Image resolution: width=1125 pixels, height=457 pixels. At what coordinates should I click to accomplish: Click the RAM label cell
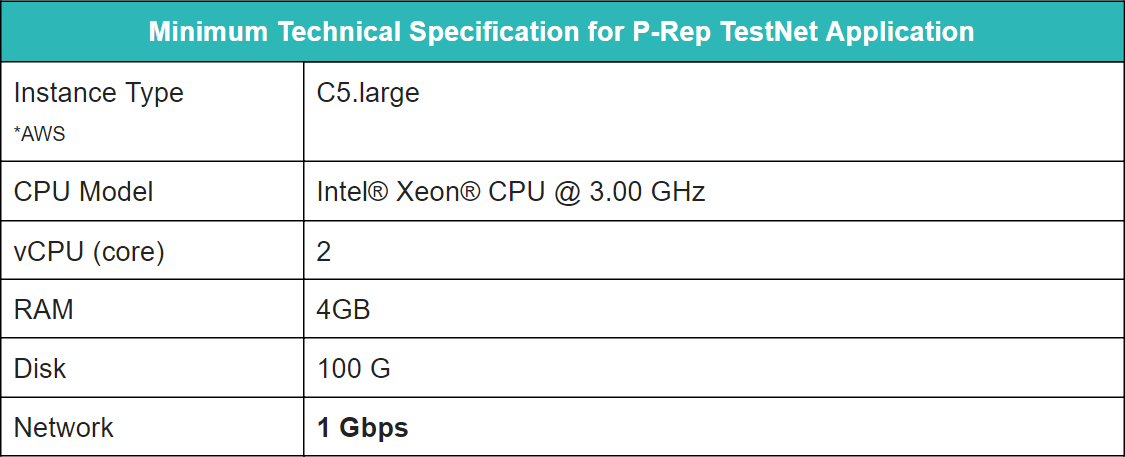pos(152,309)
